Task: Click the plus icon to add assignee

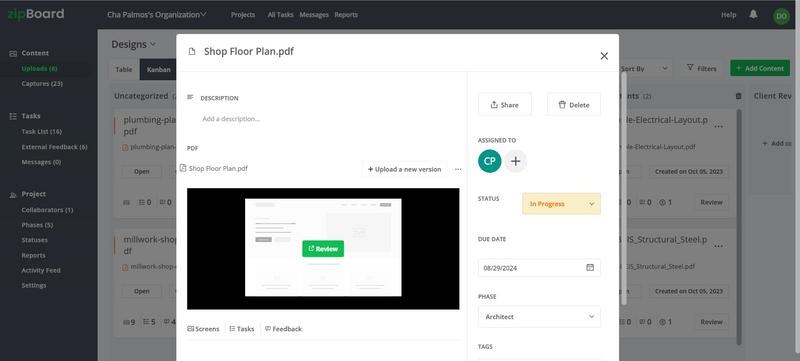Action: (x=515, y=161)
